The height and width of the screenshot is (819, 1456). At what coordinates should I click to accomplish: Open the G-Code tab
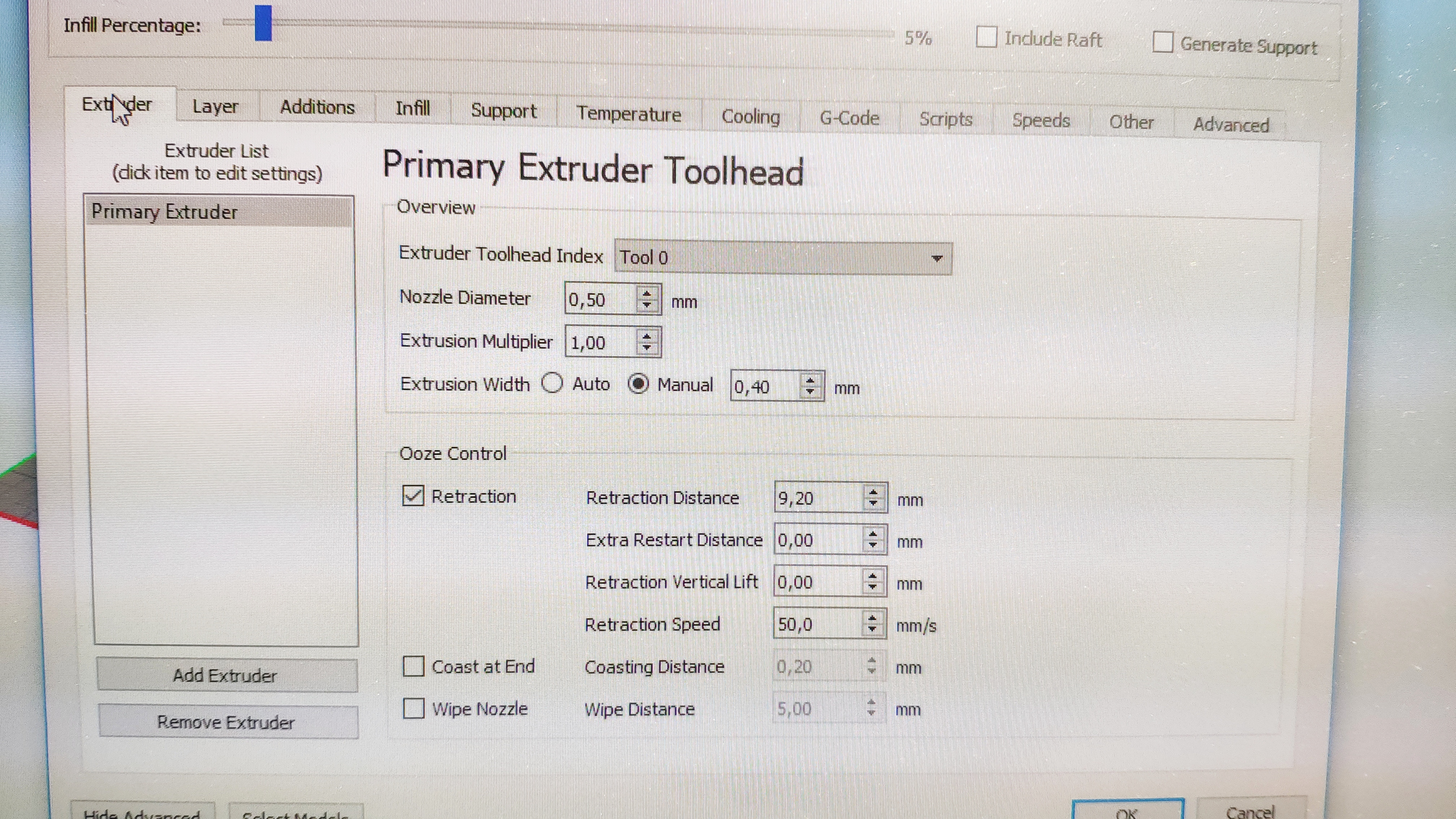coord(849,118)
